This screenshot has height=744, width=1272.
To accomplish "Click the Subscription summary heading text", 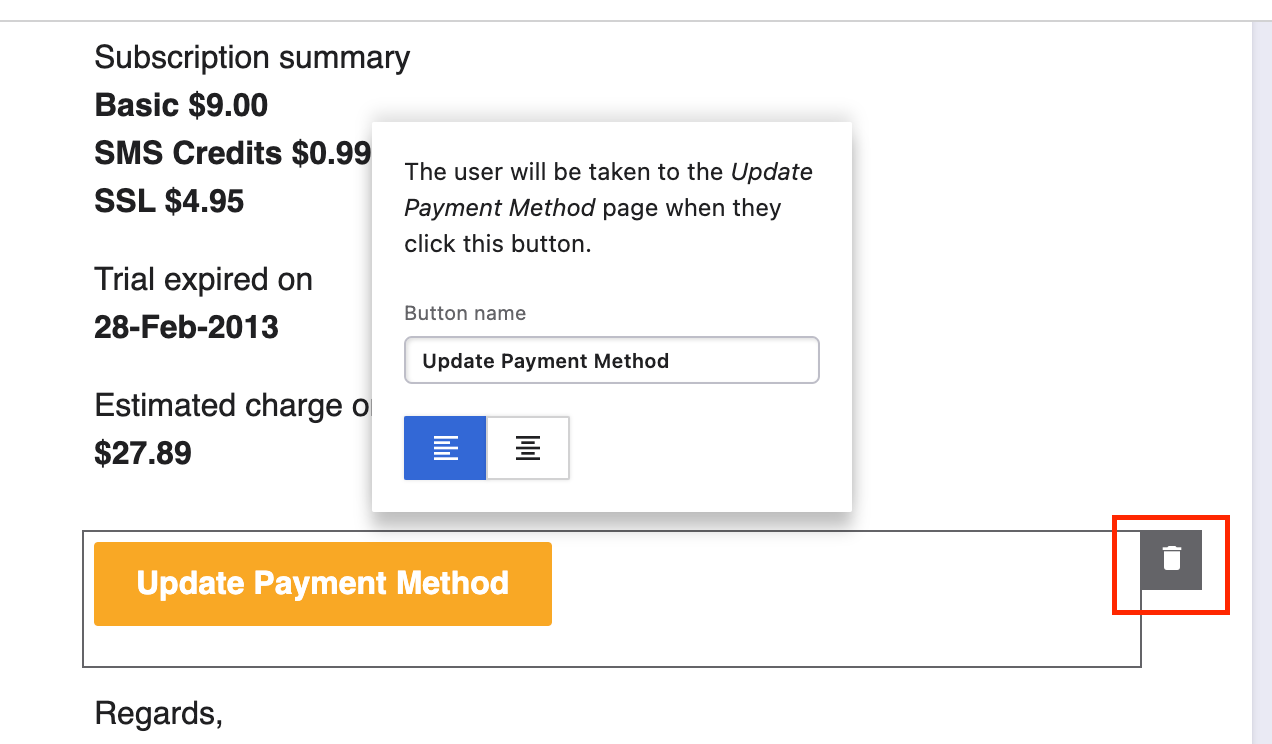I will (x=252, y=58).
